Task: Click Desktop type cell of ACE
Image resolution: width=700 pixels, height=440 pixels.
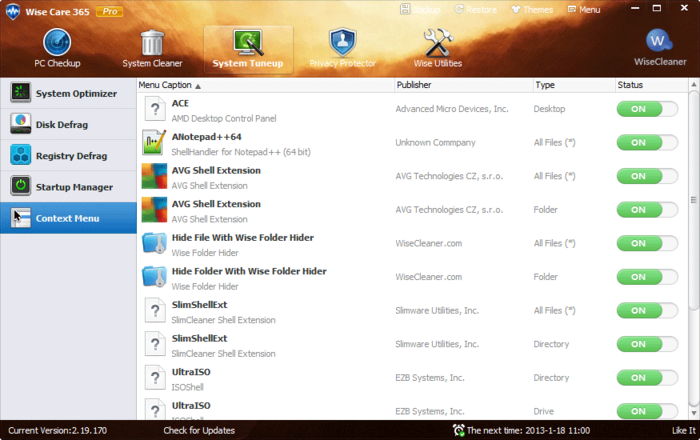Action: coord(549,109)
